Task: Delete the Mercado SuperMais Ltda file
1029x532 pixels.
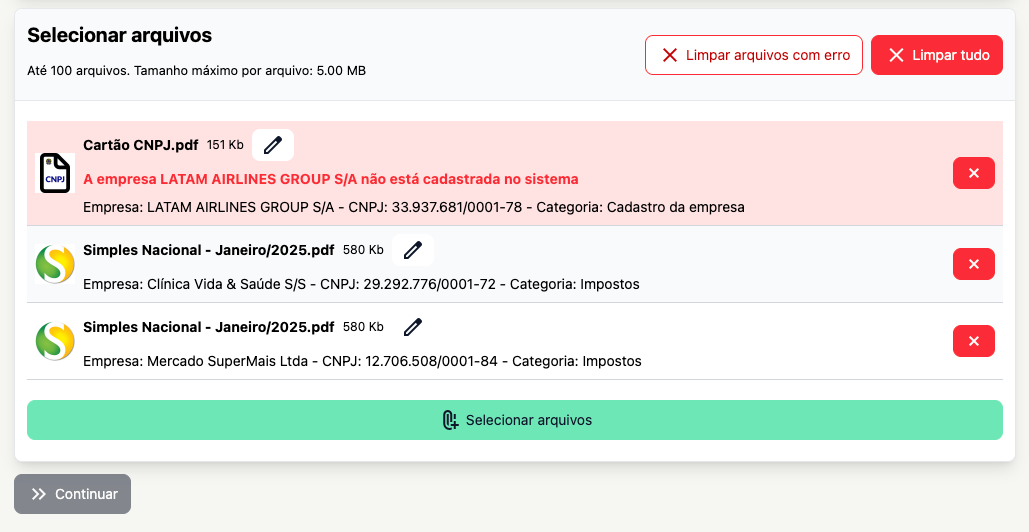Action: point(973,341)
